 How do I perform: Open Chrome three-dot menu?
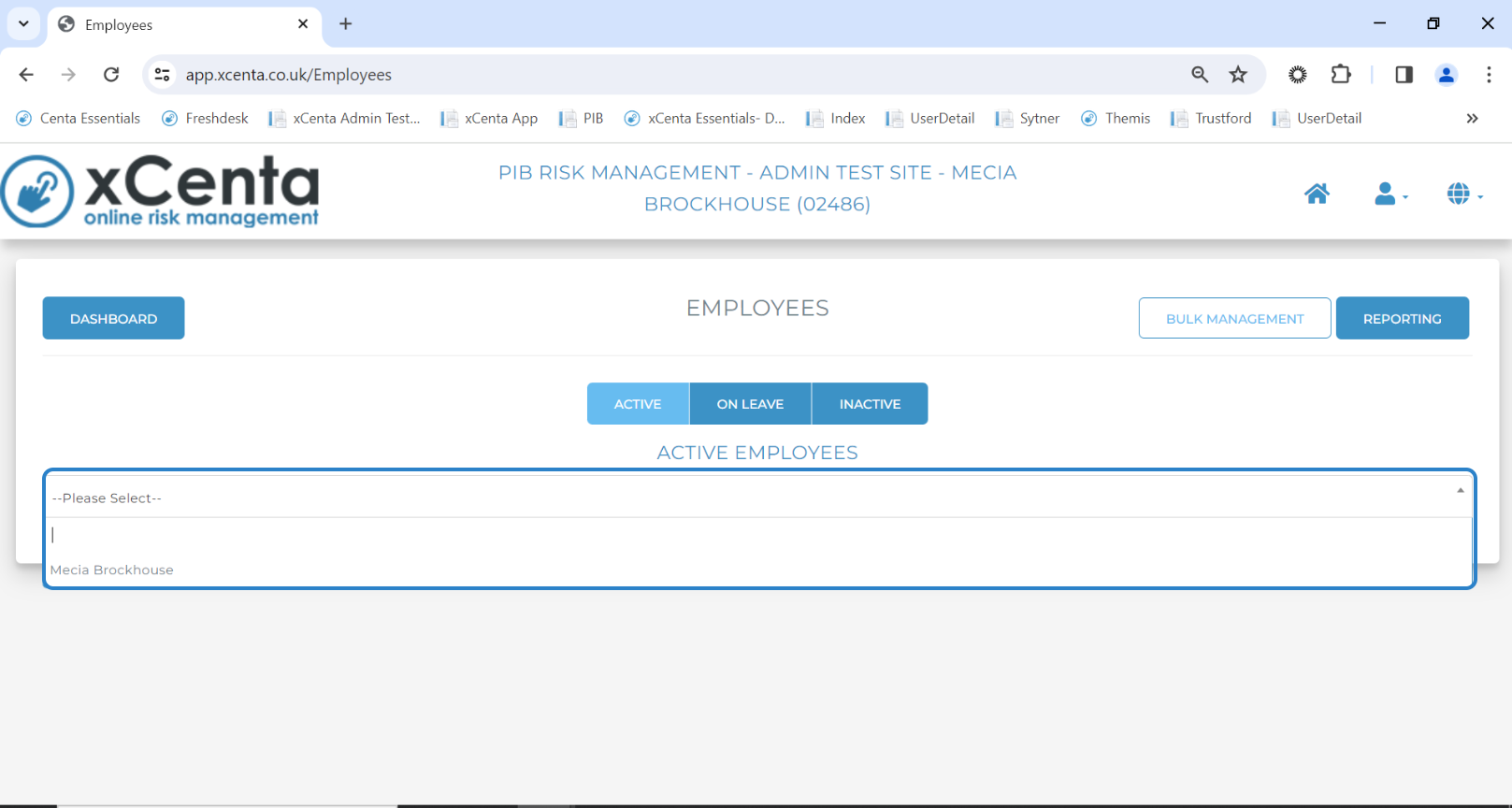click(x=1489, y=75)
